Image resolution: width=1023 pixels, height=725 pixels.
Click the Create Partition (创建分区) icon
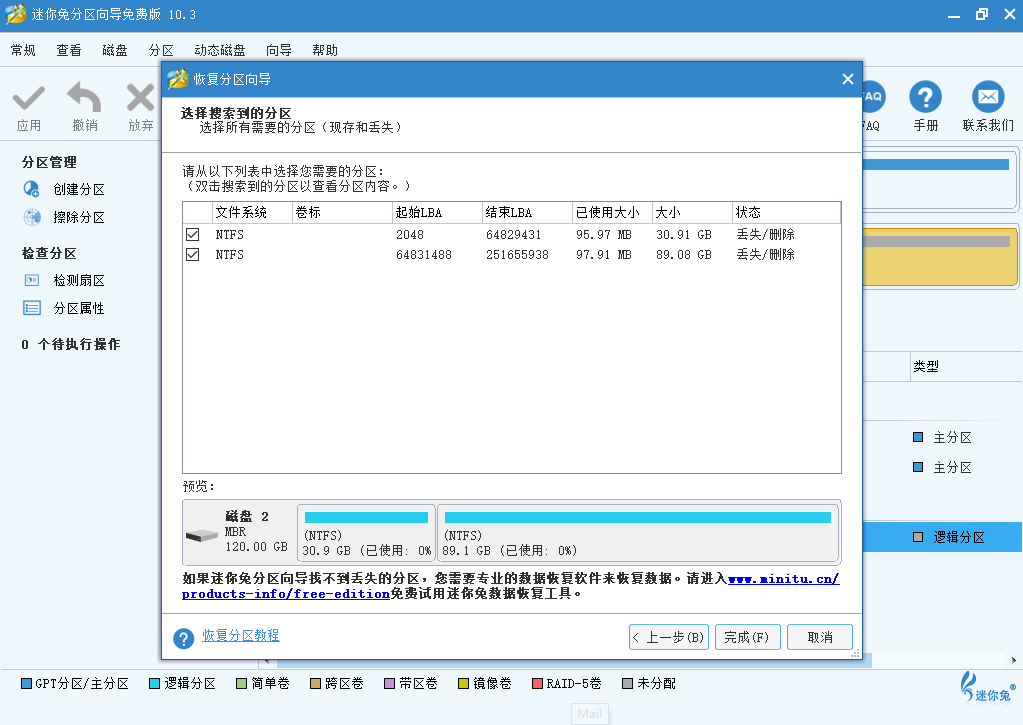(x=31, y=189)
